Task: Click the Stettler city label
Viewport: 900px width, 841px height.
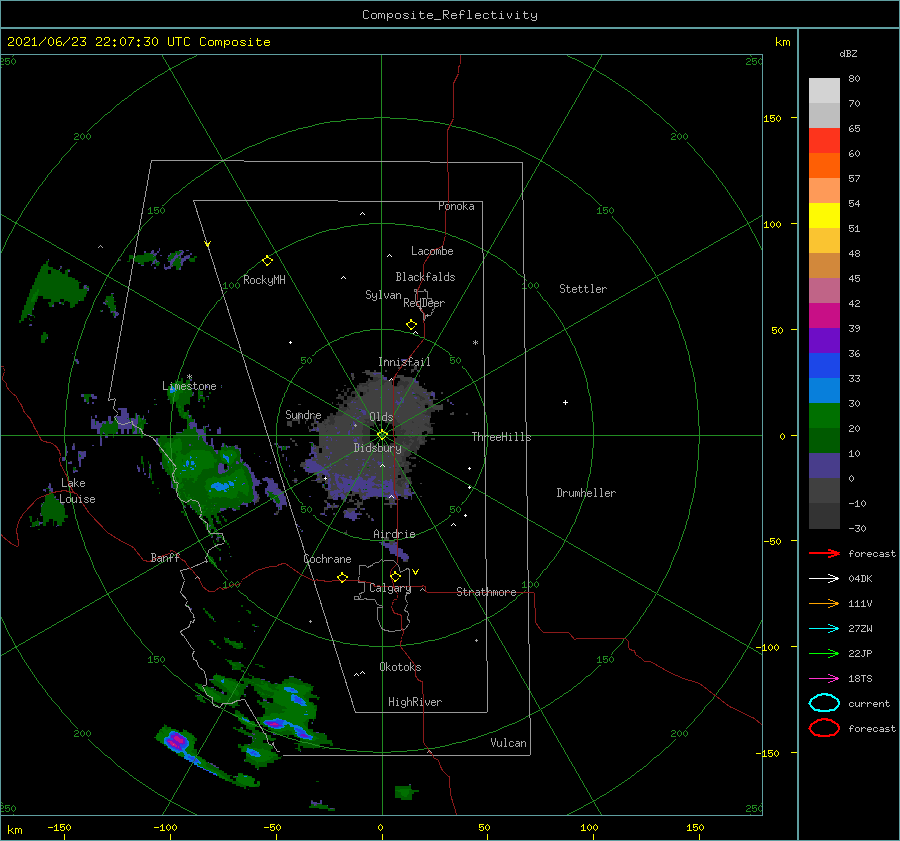Action: pos(583,289)
